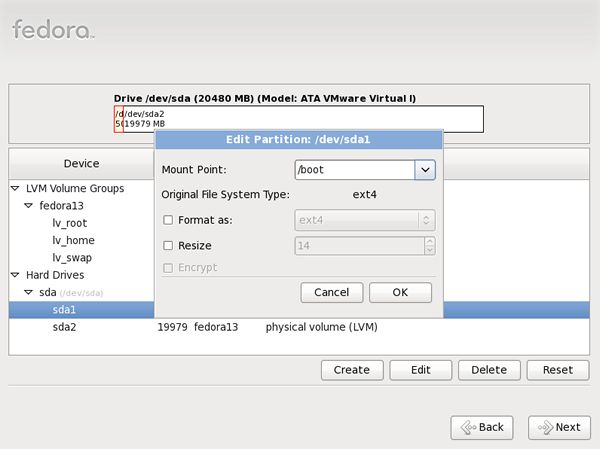The width and height of the screenshot is (600, 449).
Task: Open the Mount Point dropdown arrow
Action: (x=425, y=170)
